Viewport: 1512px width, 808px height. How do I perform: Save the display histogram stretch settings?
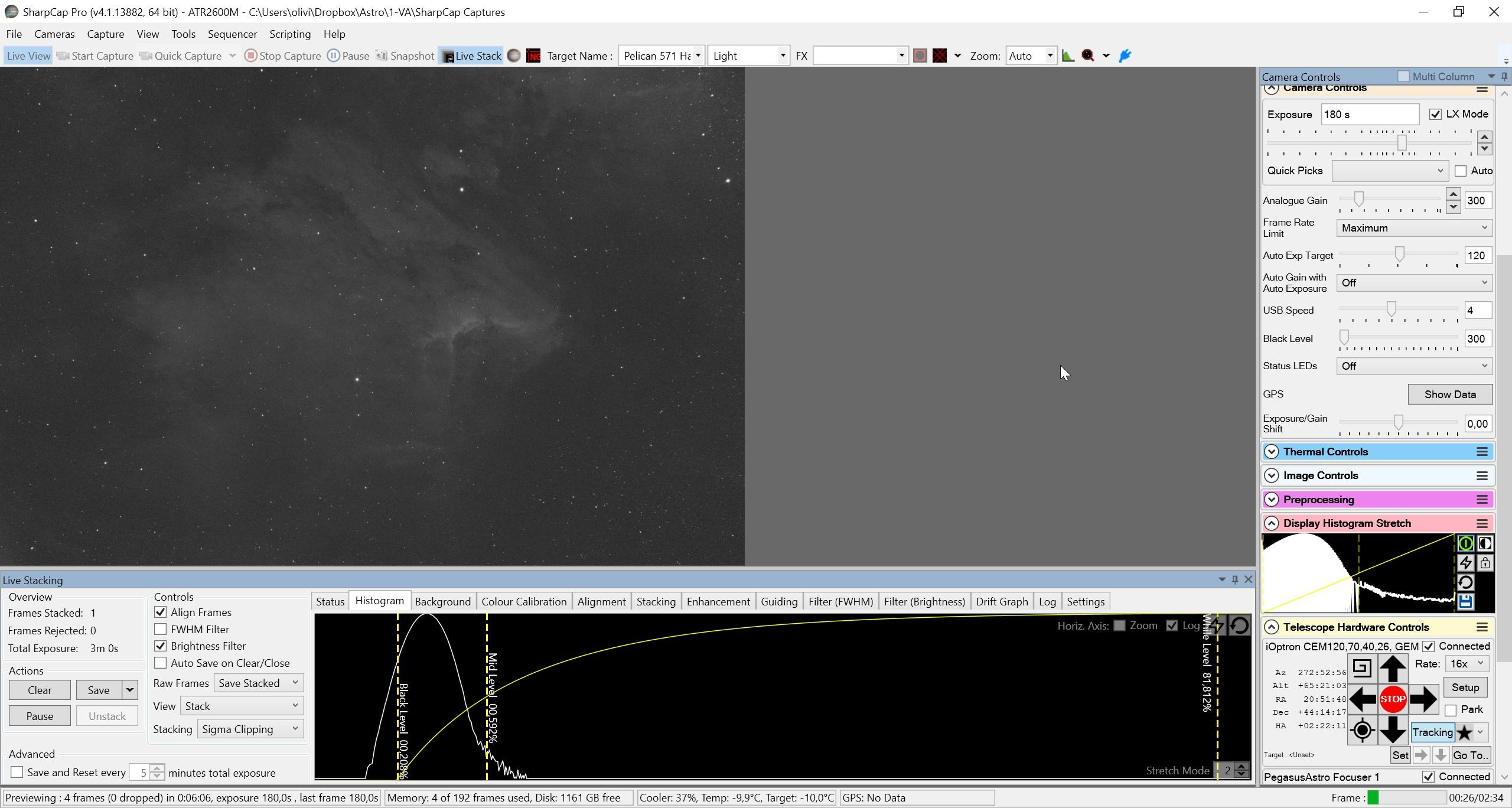[1465, 602]
